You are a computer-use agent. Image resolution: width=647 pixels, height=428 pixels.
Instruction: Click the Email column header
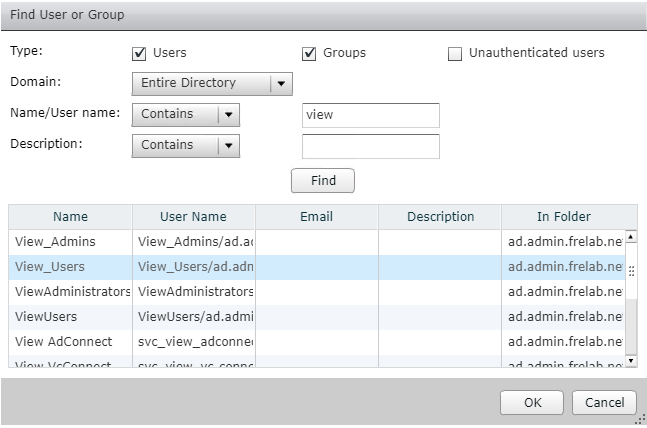point(316,217)
